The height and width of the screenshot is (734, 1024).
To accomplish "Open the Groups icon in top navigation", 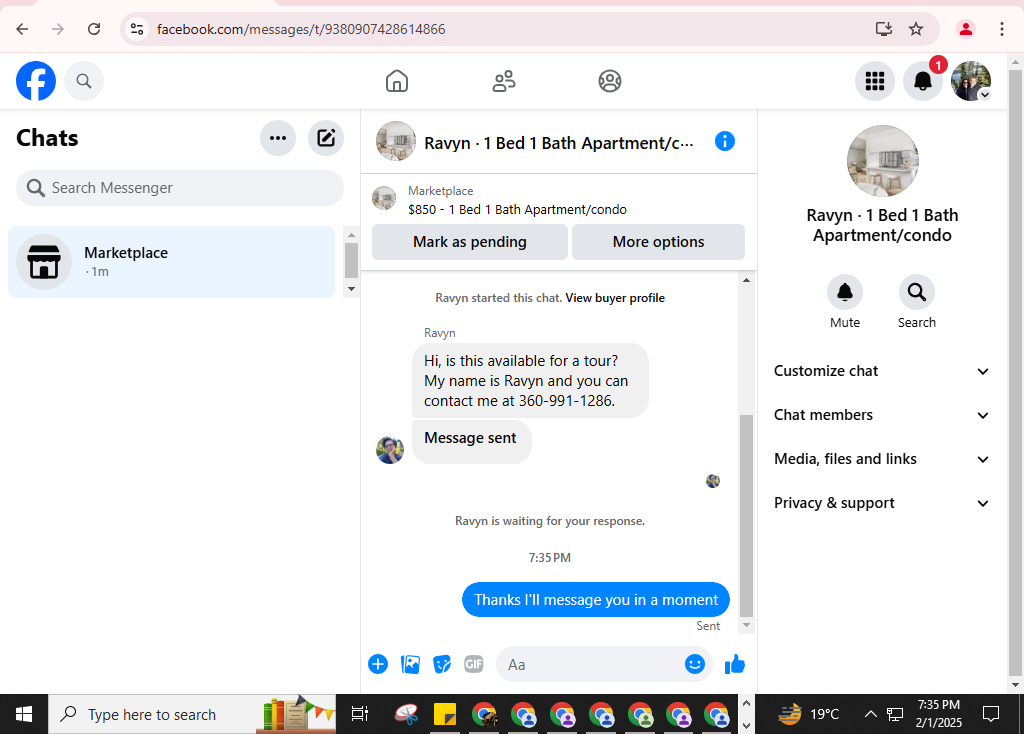I will coord(609,81).
